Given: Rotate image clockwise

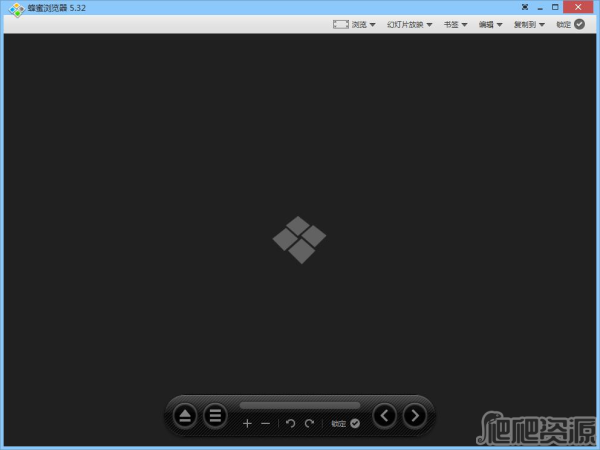Looking at the screenshot, I should pyautogui.click(x=309, y=424).
